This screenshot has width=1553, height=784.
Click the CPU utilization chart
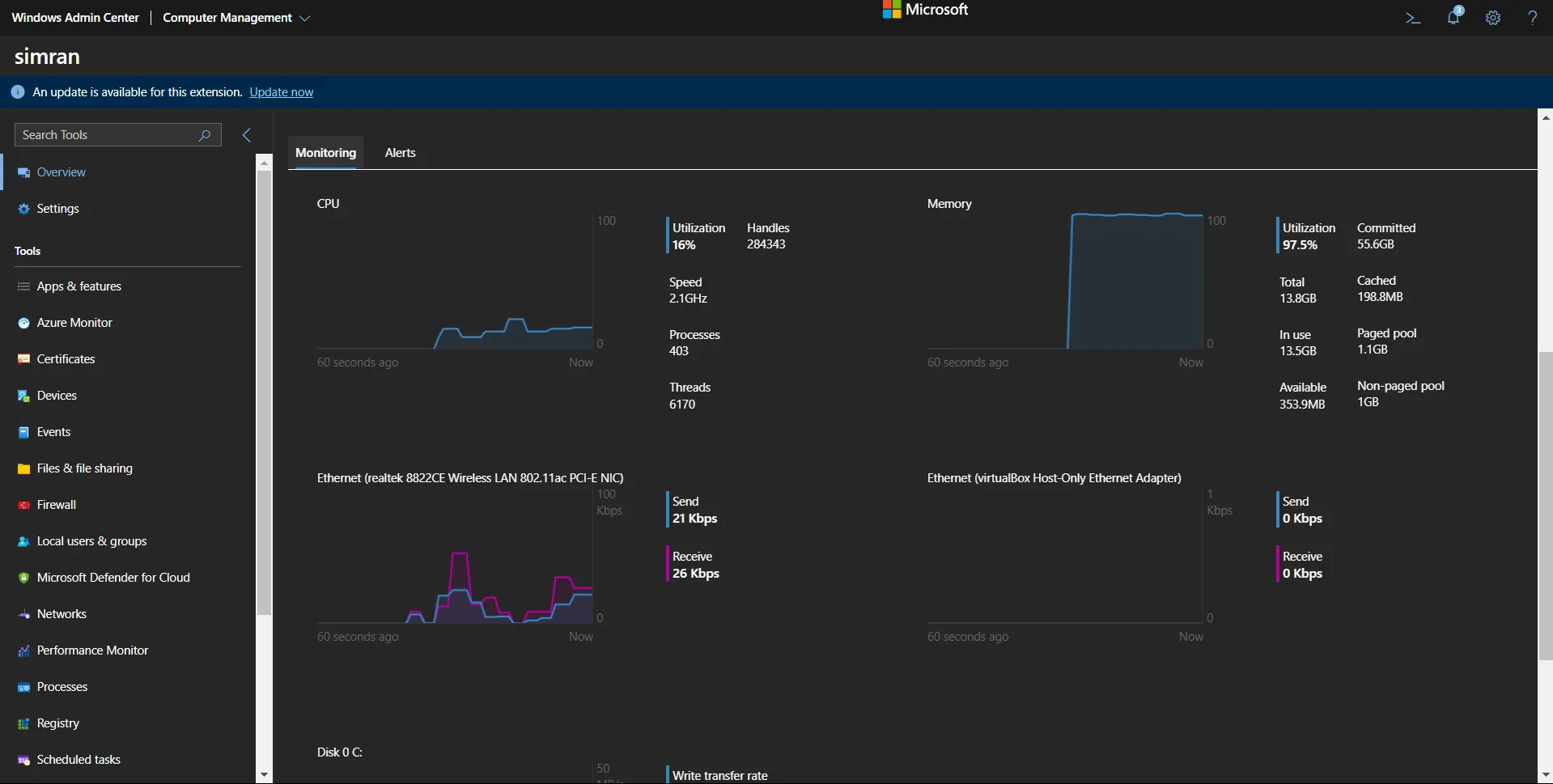(455, 282)
